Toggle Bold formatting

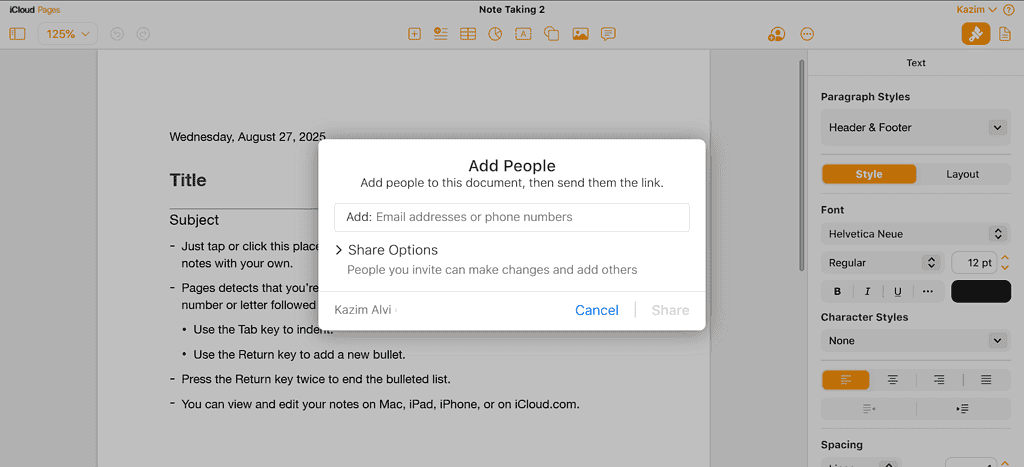coord(838,292)
